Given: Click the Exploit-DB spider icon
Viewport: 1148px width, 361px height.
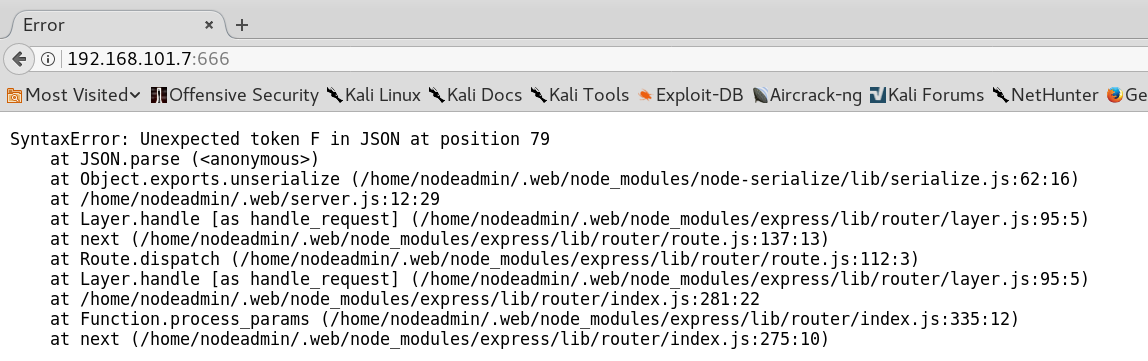Looking at the screenshot, I should [645, 95].
